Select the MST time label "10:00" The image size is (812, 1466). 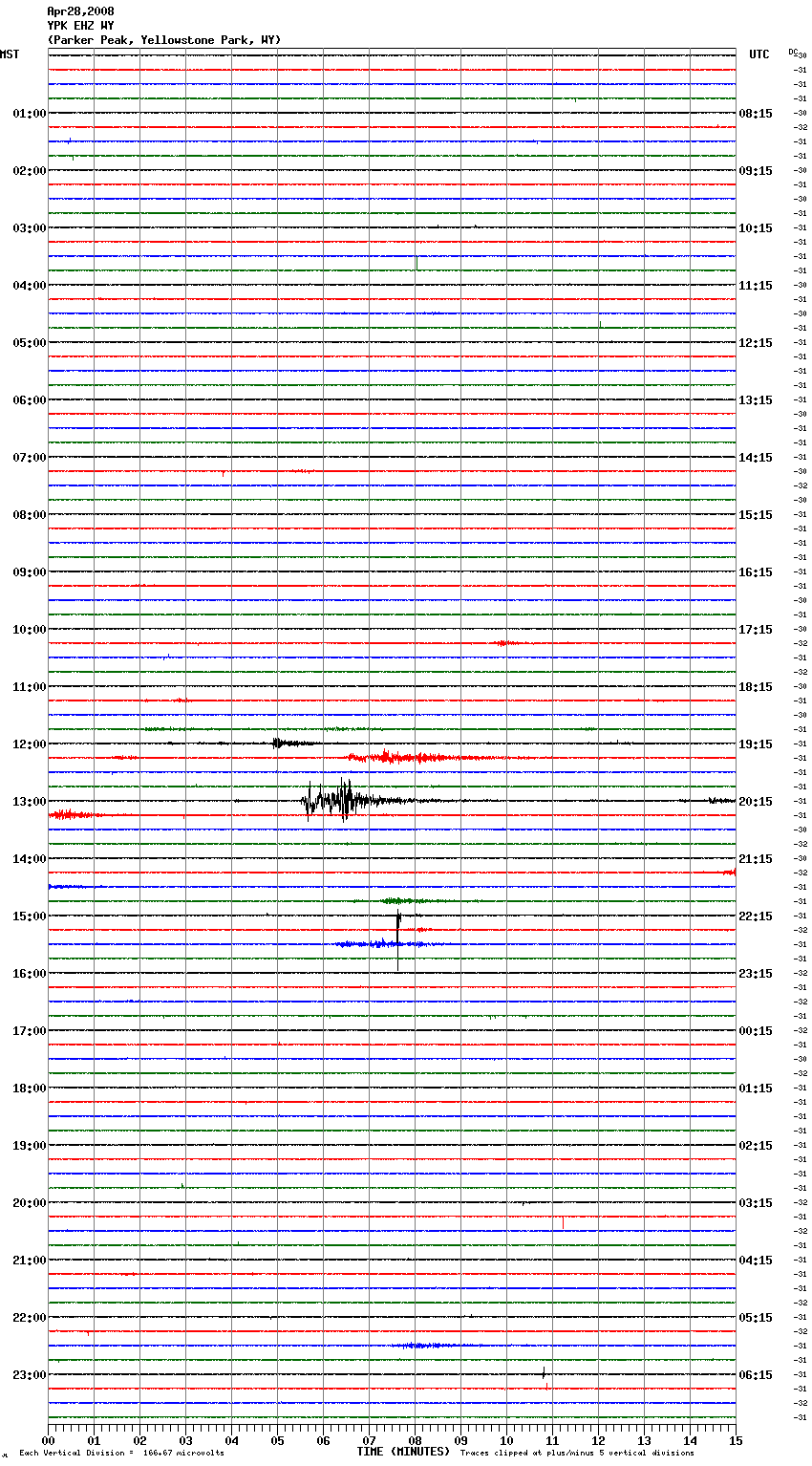[x=30, y=630]
